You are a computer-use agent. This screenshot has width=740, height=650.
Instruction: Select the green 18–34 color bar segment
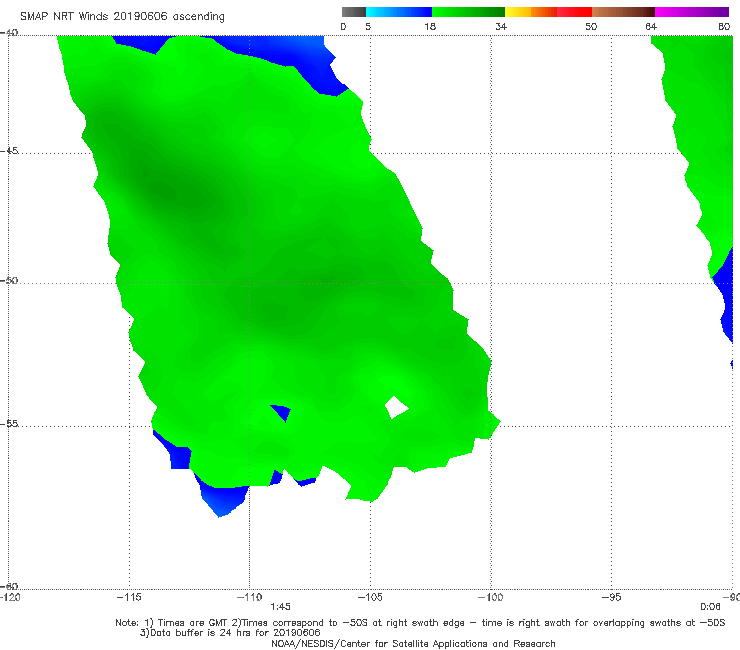click(x=468, y=12)
